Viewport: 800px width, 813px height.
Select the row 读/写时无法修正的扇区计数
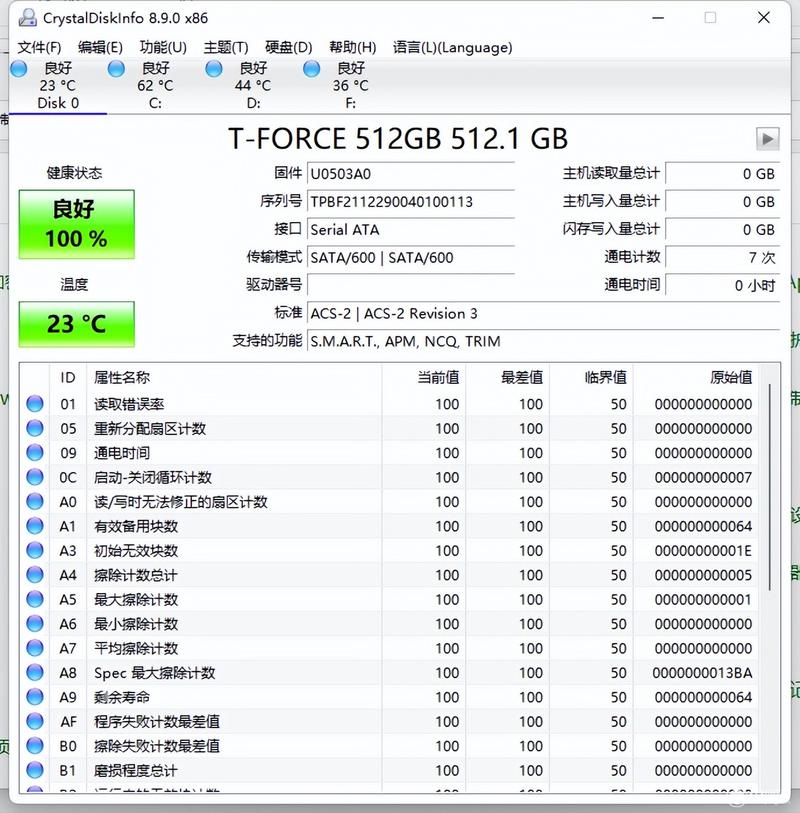click(x=389, y=501)
